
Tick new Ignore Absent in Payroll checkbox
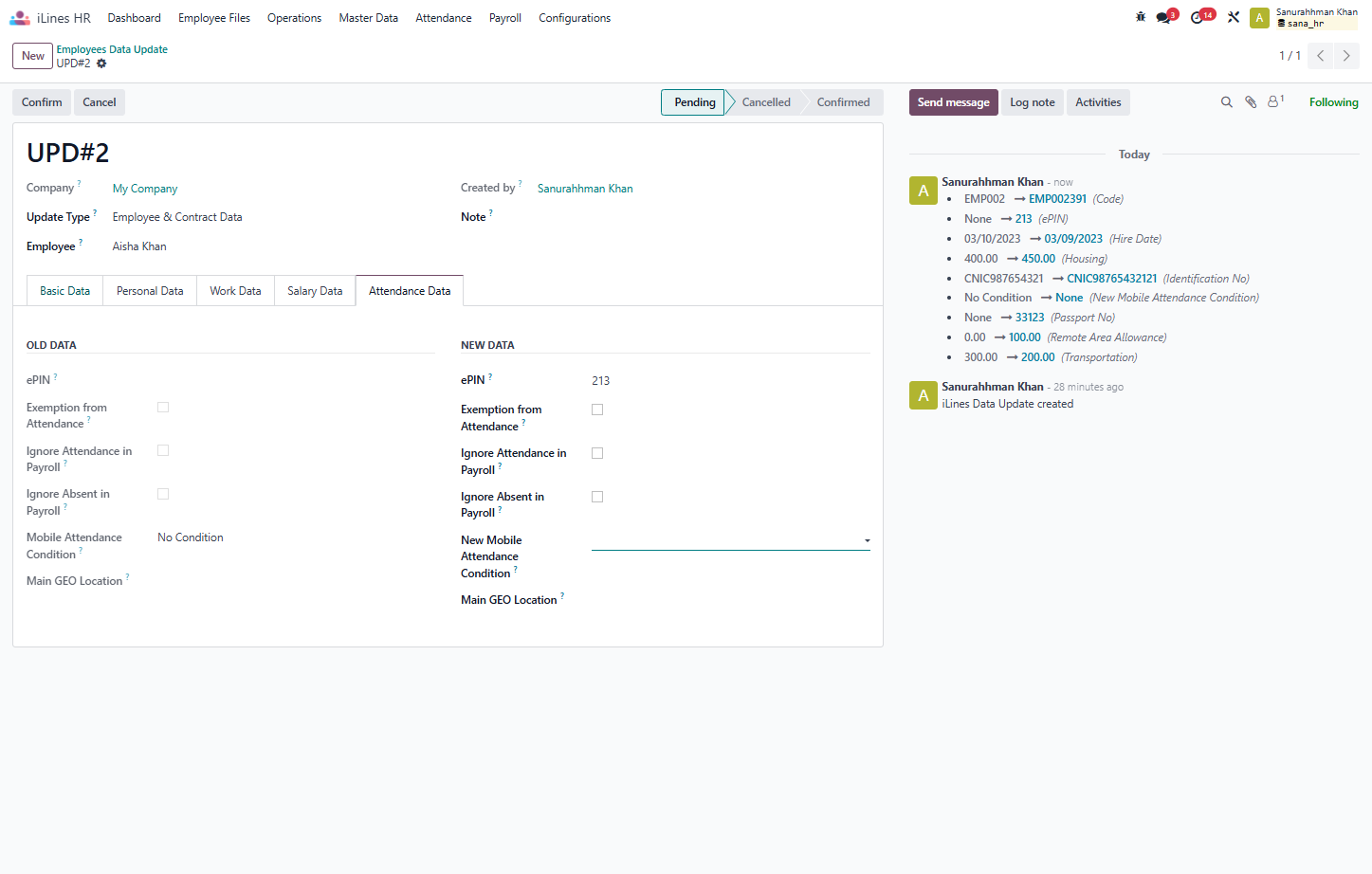tap(597, 497)
